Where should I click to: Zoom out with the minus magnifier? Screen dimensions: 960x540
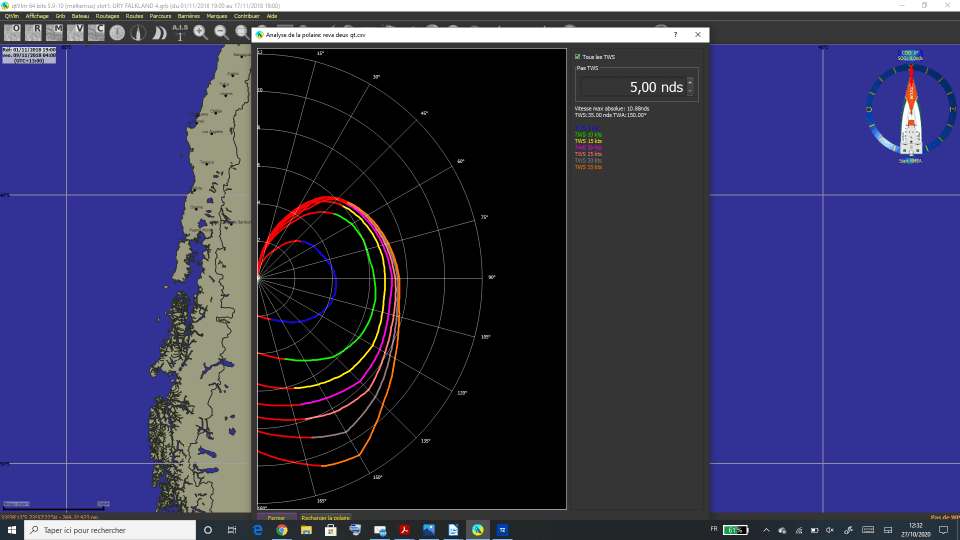pos(222,32)
